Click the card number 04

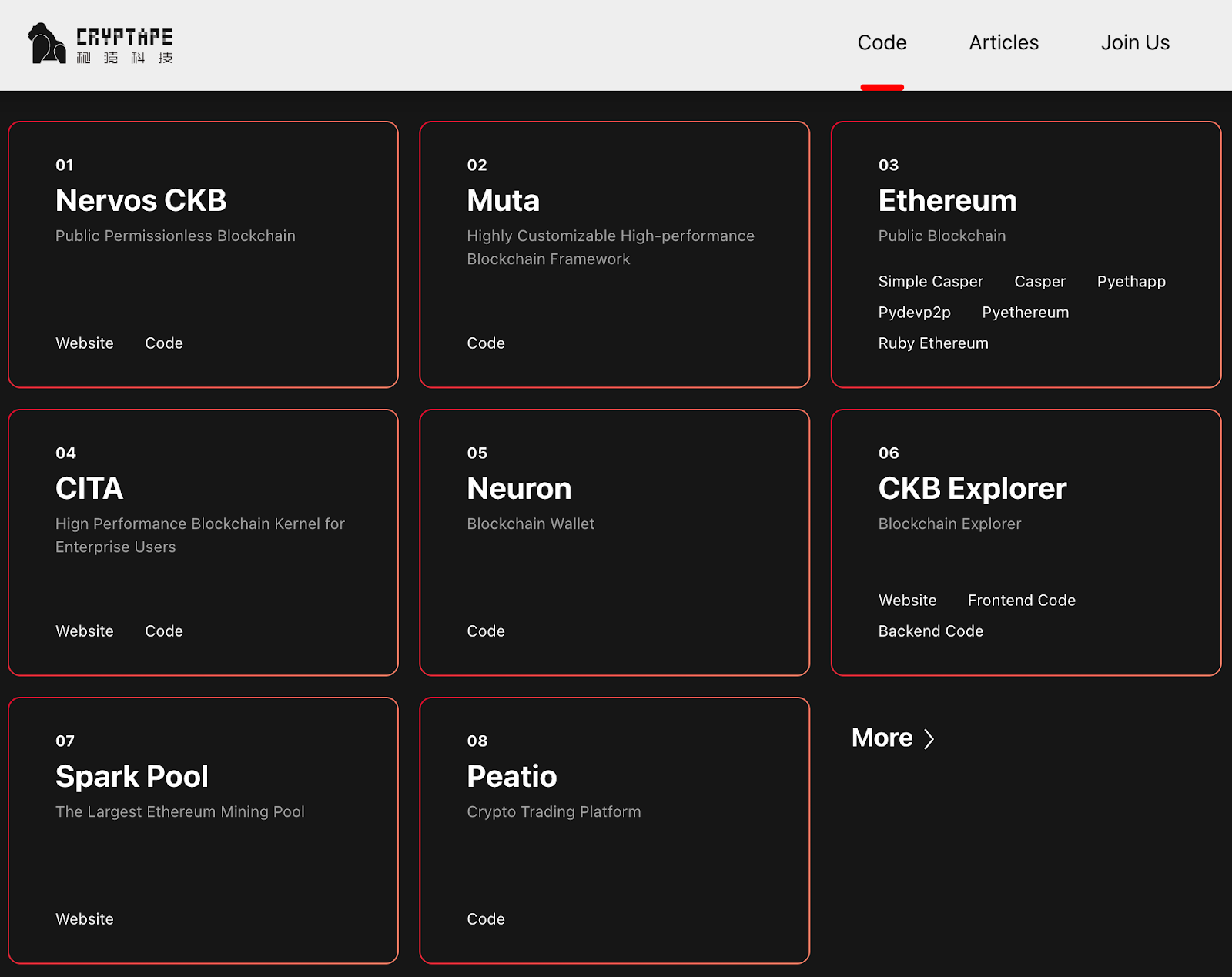click(x=65, y=453)
